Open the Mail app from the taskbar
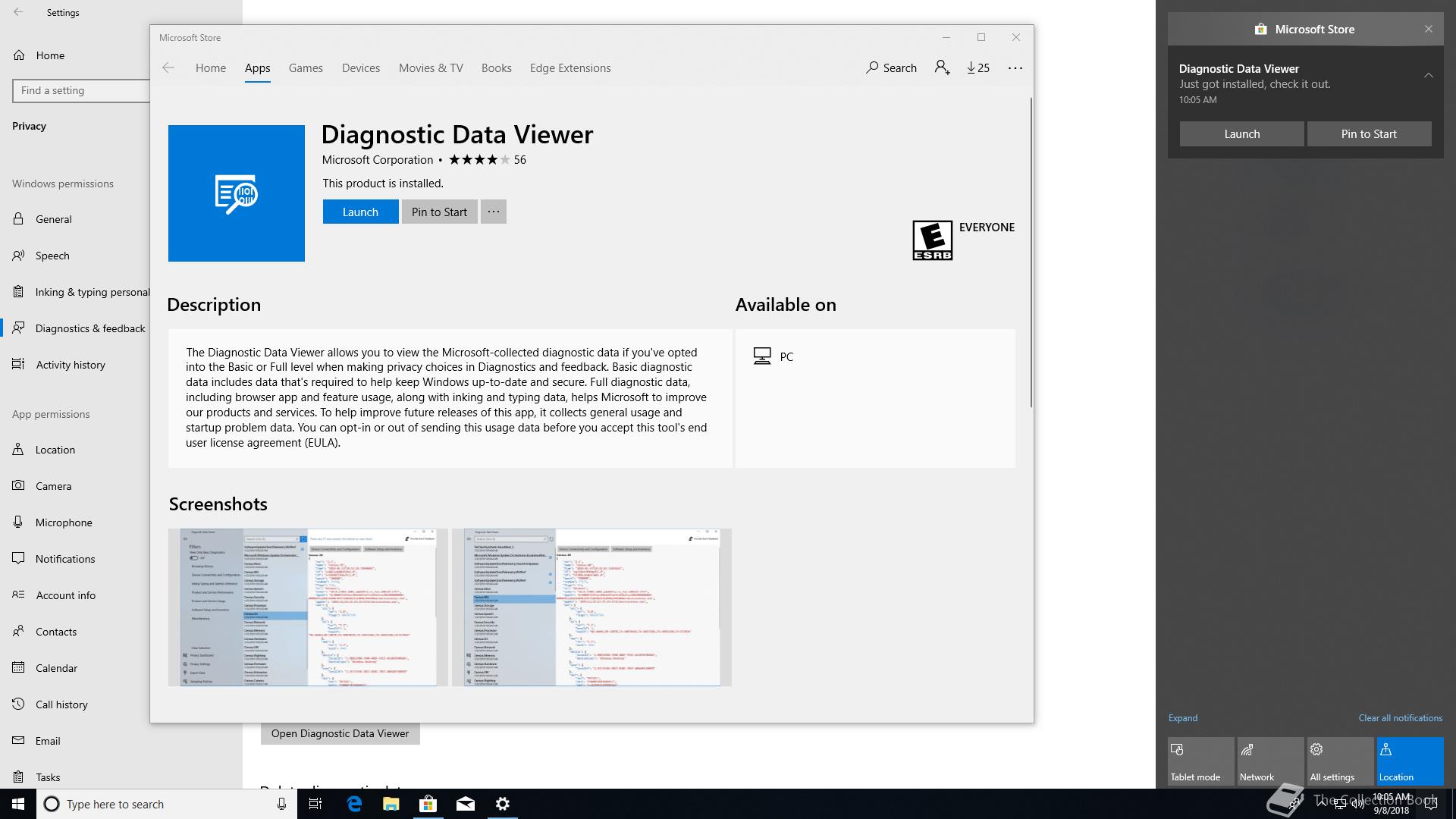This screenshot has height=819, width=1456. (466, 804)
